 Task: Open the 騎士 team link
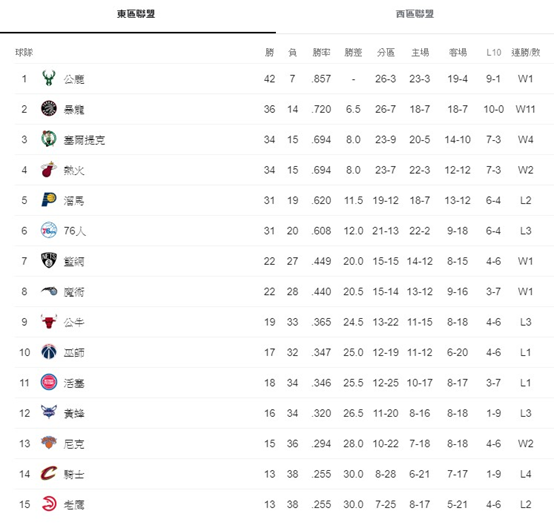[x=74, y=474]
